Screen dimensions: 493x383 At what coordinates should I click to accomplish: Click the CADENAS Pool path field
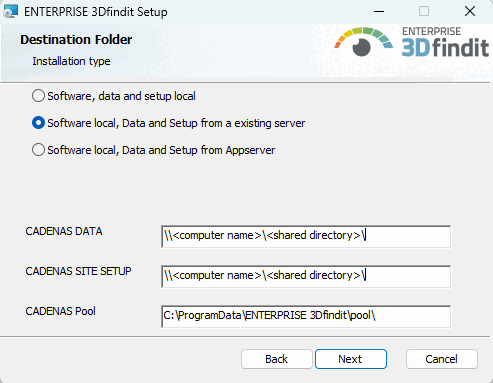[x=306, y=316]
